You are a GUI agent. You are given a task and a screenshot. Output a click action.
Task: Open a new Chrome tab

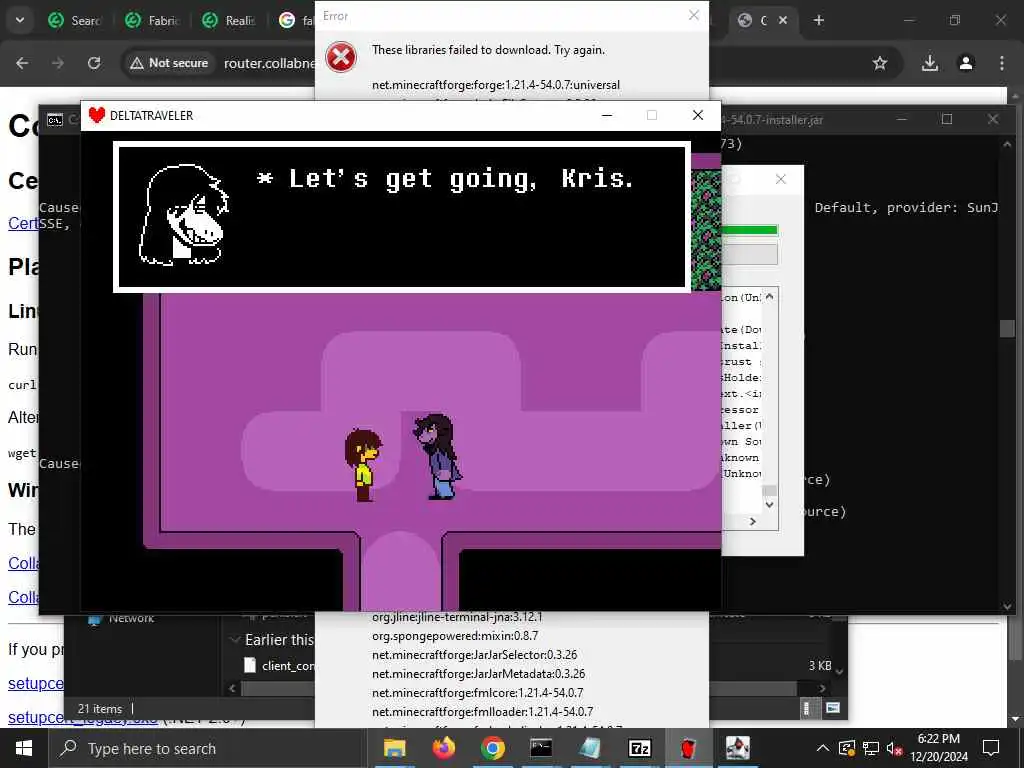point(819,20)
